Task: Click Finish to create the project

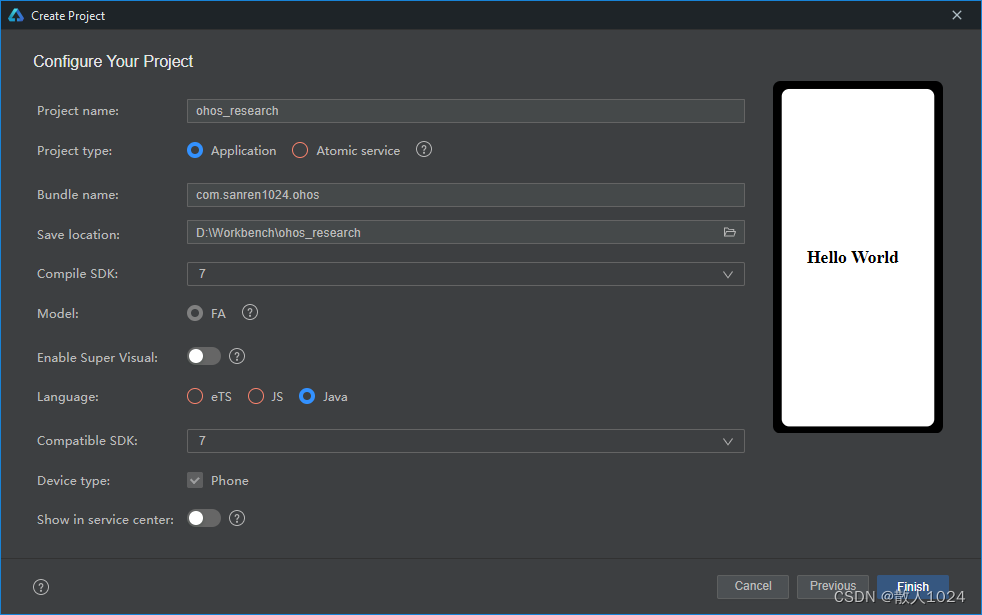Action: point(912,586)
